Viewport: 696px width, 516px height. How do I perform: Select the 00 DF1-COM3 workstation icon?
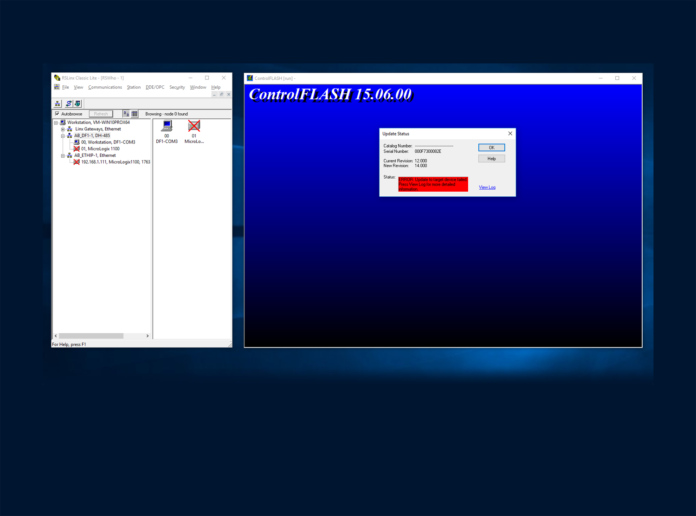[x=166, y=127]
